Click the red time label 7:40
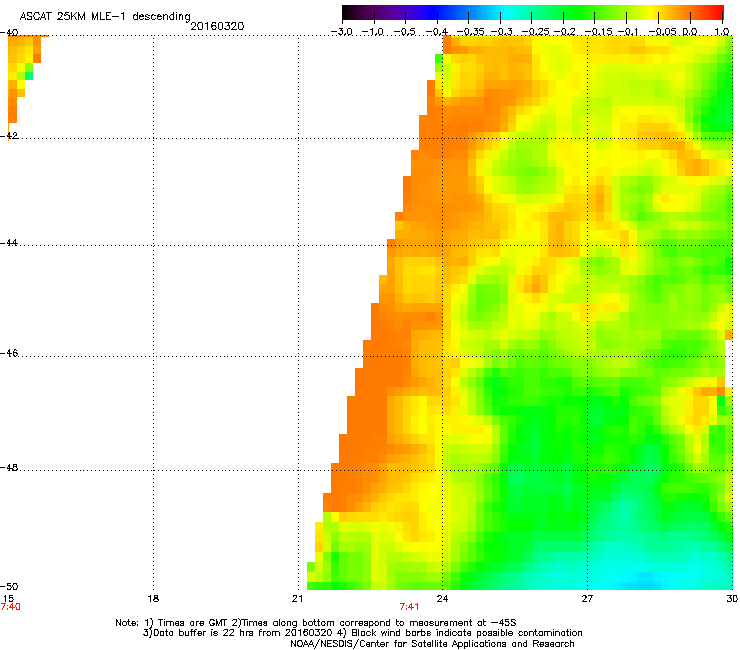Screen dimensions: 740x650 [10, 607]
